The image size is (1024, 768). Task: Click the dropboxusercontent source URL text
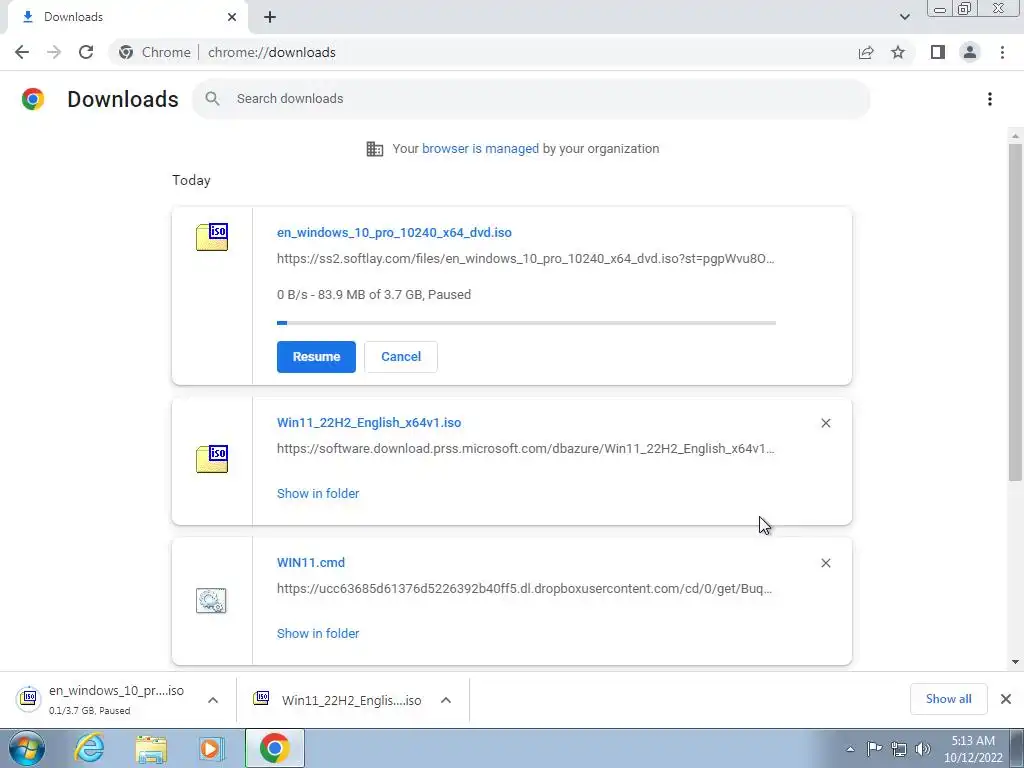[x=524, y=588]
